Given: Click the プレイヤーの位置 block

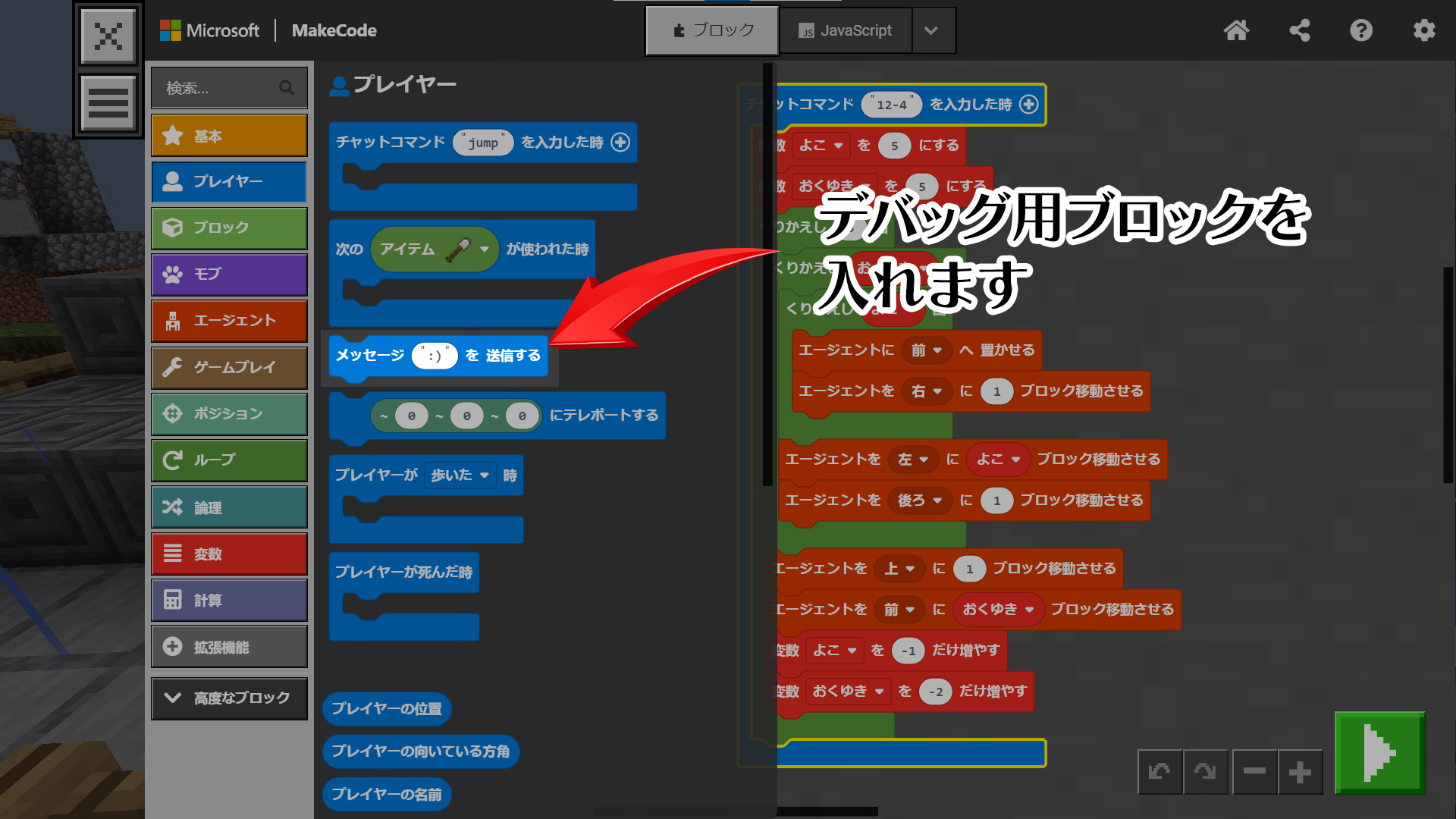Looking at the screenshot, I should click(387, 708).
